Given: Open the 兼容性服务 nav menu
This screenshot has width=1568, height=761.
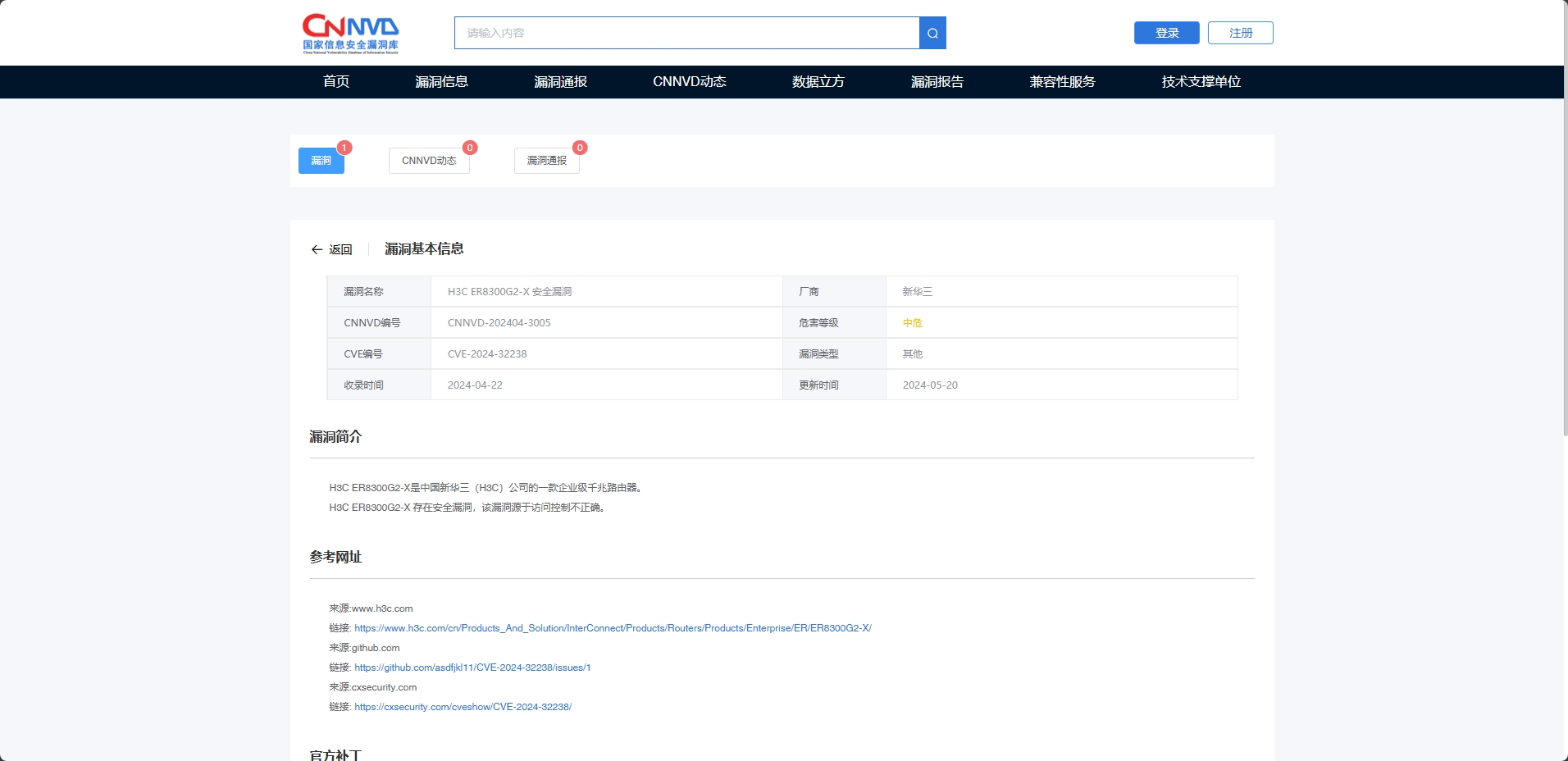Looking at the screenshot, I should (1063, 82).
